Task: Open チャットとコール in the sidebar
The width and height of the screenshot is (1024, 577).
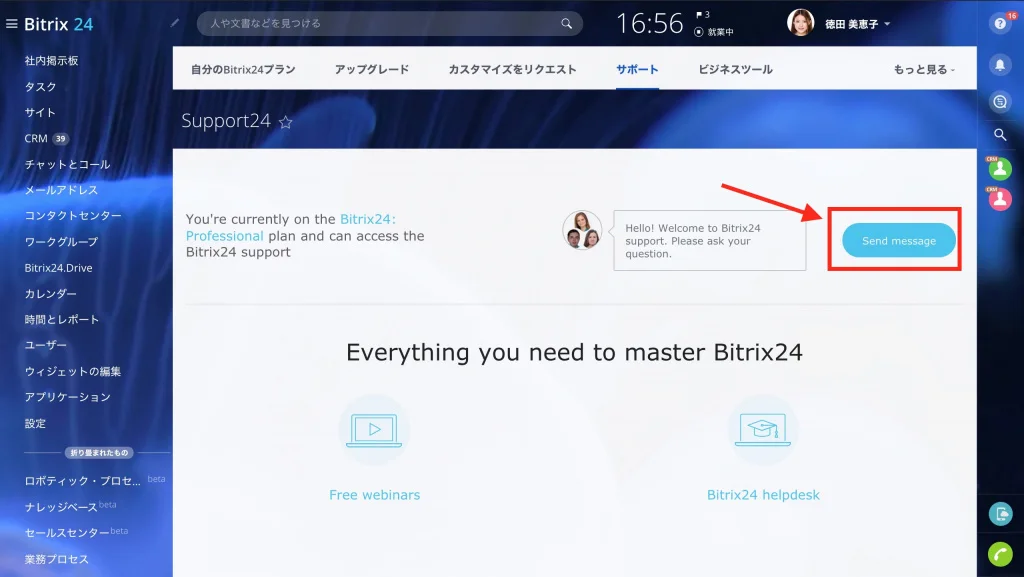Action: pos(67,164)
